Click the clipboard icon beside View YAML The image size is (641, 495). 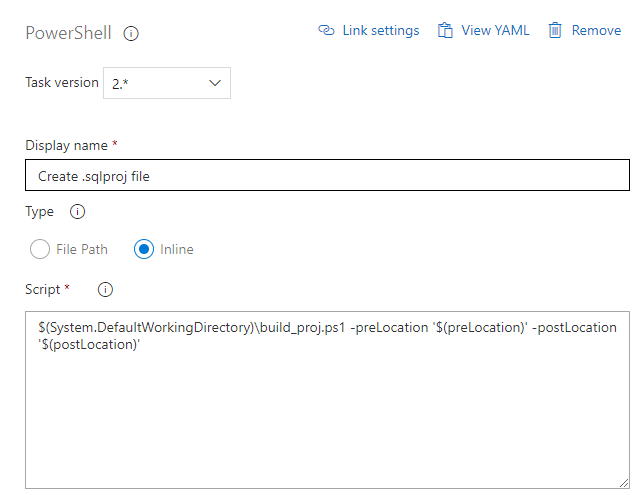(445, 31)
